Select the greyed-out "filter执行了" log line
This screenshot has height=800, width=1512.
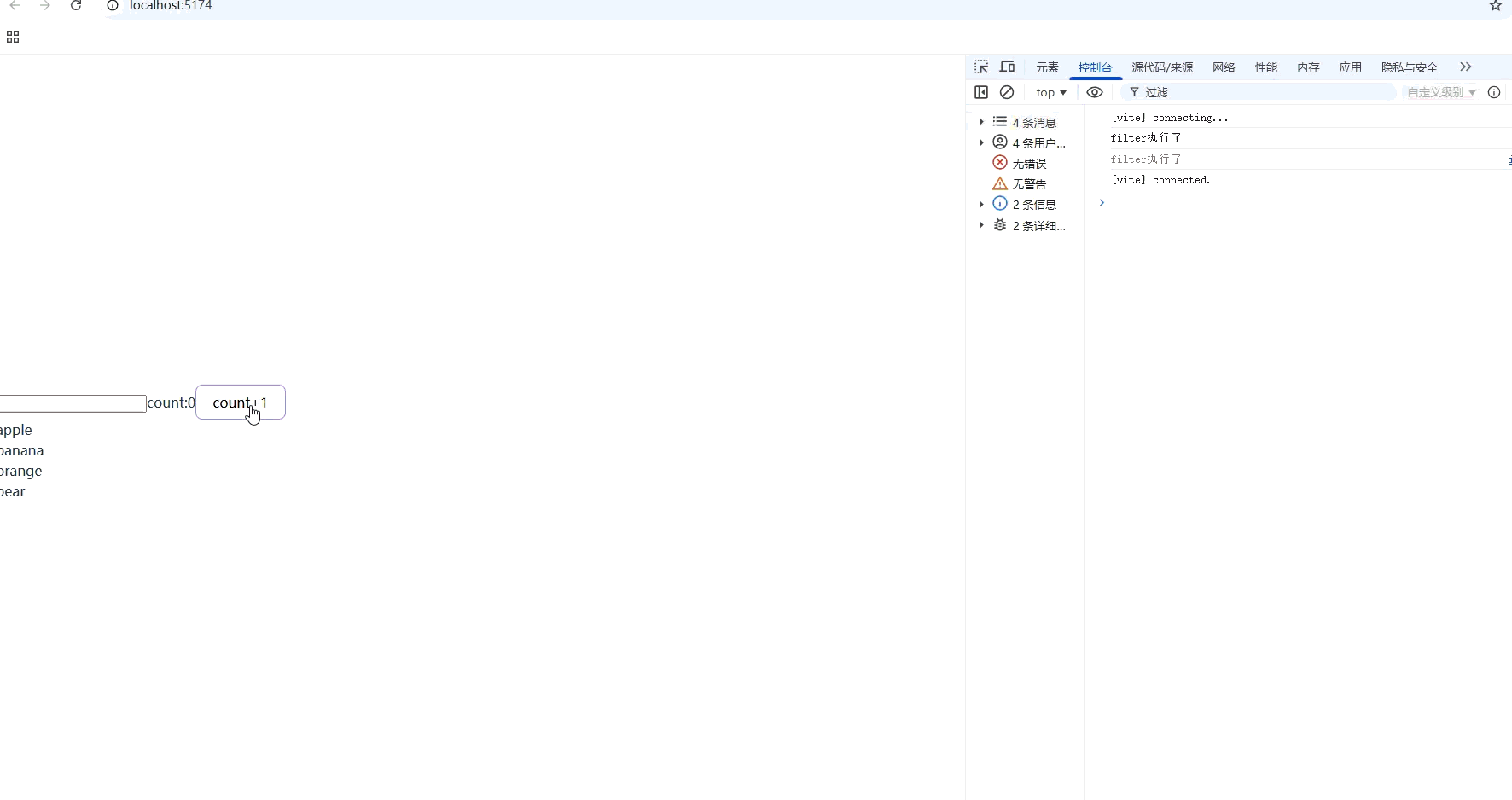[1146, 159]
